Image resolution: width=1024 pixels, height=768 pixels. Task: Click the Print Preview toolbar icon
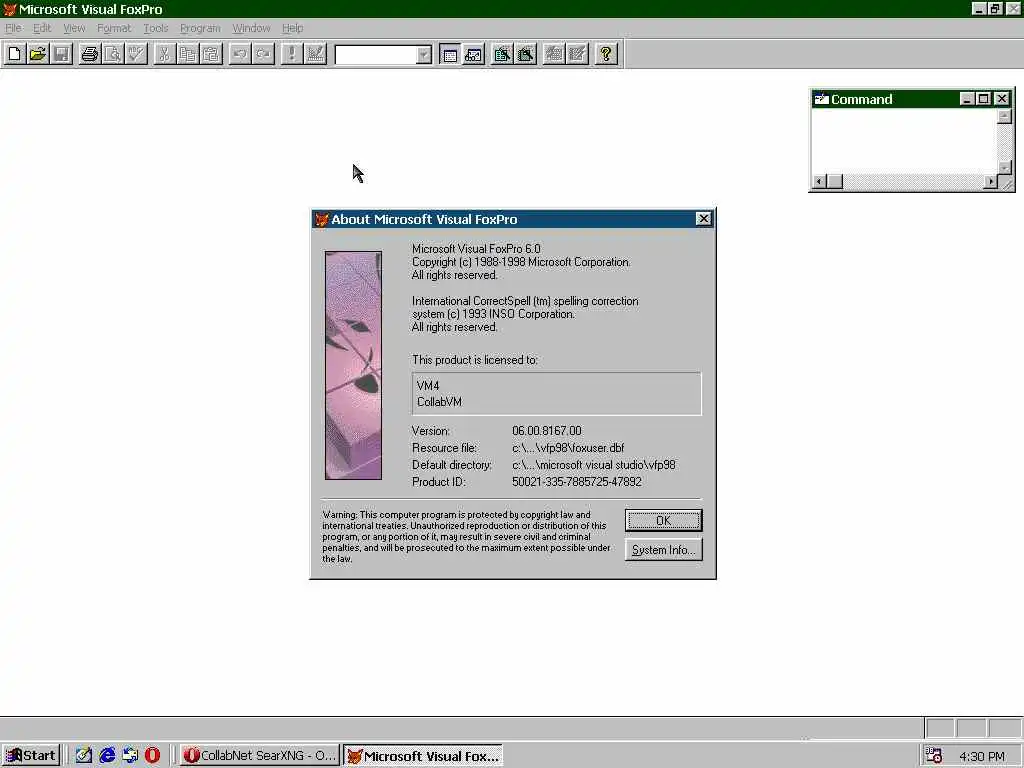point(113,54)
